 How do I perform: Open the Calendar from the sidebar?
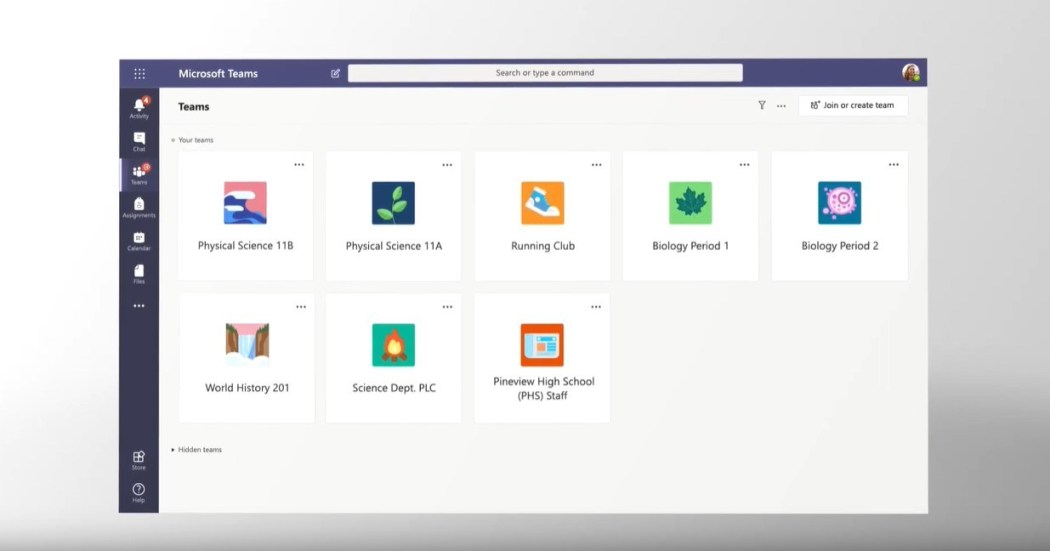tap(139, 240)
